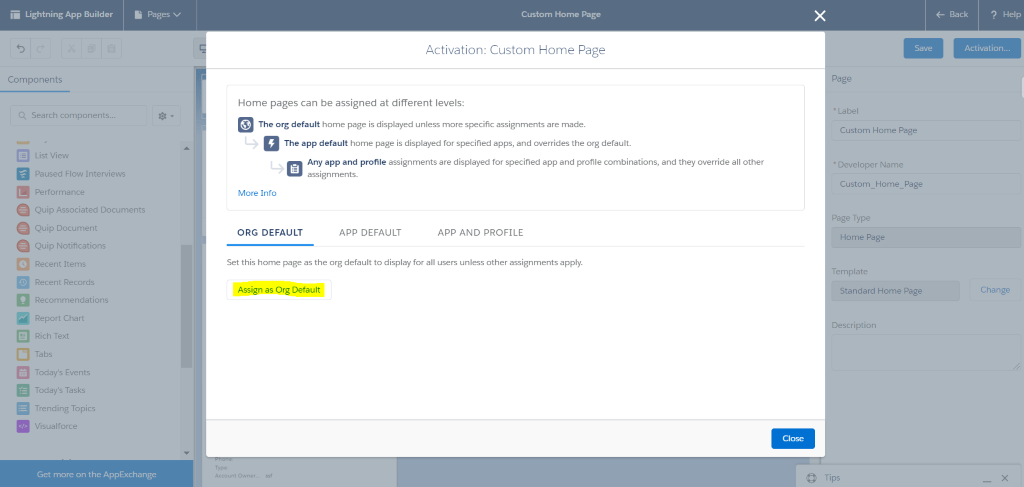Viewport: 1024px width, 487px height.
Task: Open the More Info link
Action: [x=257, y=193]
